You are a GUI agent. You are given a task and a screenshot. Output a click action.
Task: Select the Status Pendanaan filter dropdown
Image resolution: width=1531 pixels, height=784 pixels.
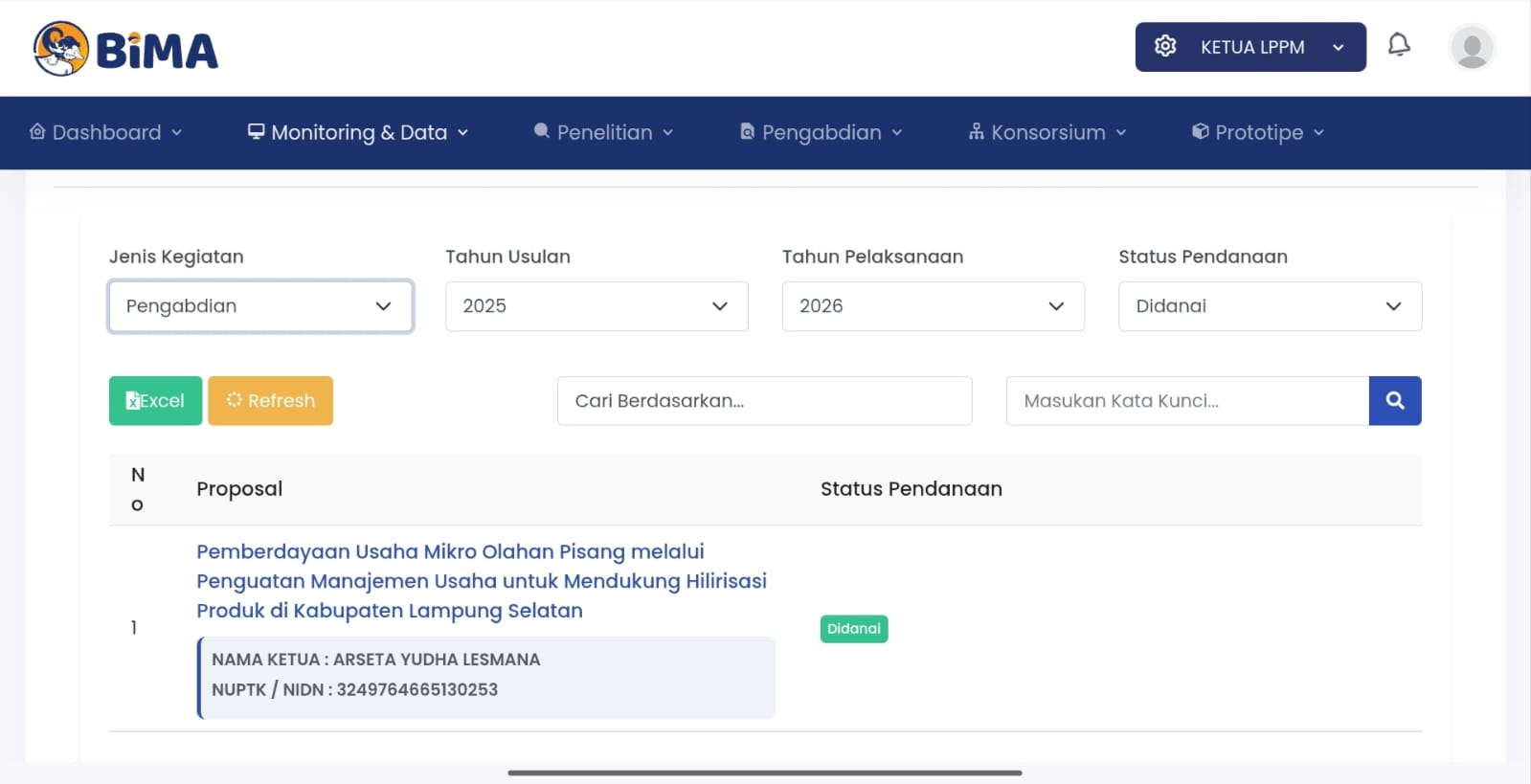click(x=1270, y=306)
